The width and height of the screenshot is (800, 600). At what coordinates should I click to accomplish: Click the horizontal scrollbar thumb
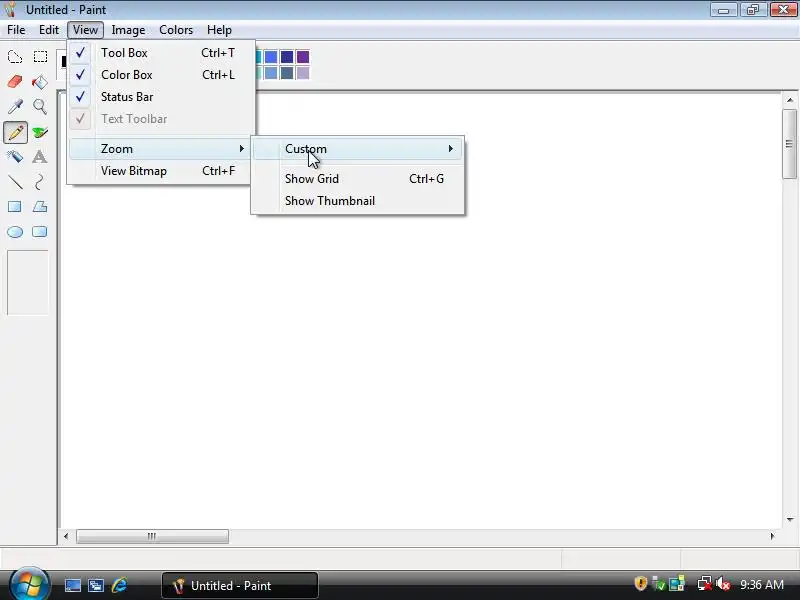pyautogui.click(x=152, y=536)
